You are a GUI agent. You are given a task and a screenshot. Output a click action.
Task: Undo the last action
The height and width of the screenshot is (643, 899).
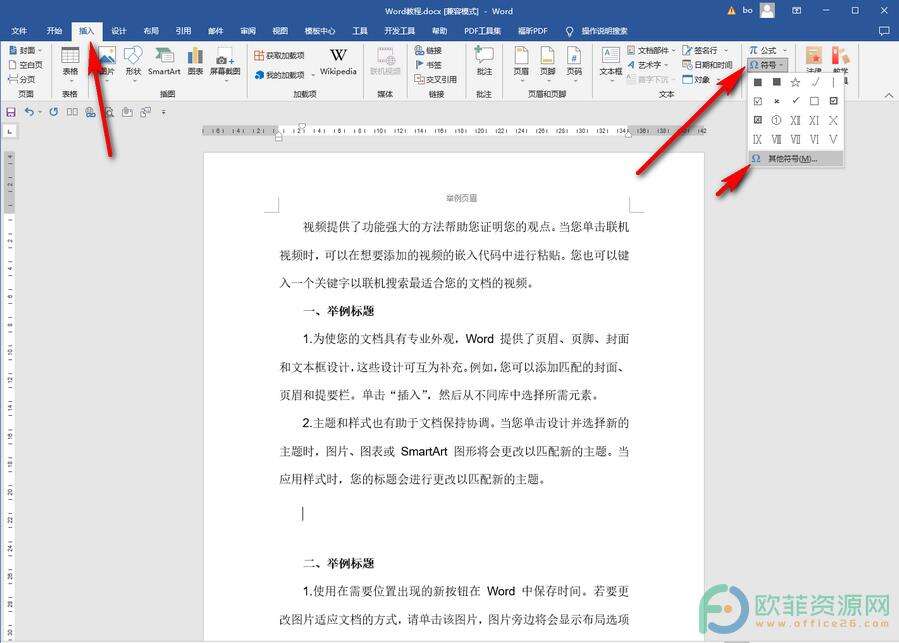29,112
